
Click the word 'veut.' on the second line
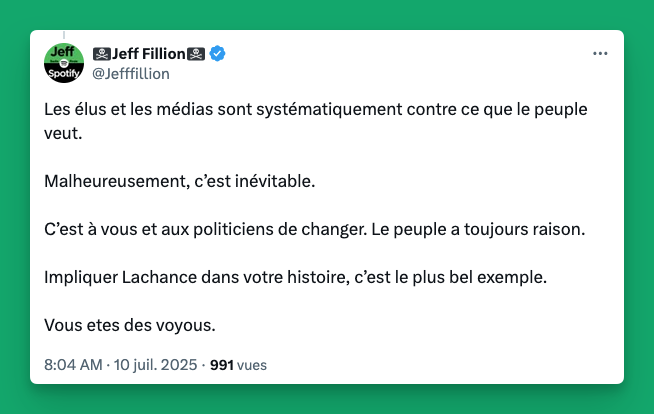pos(63,134)
